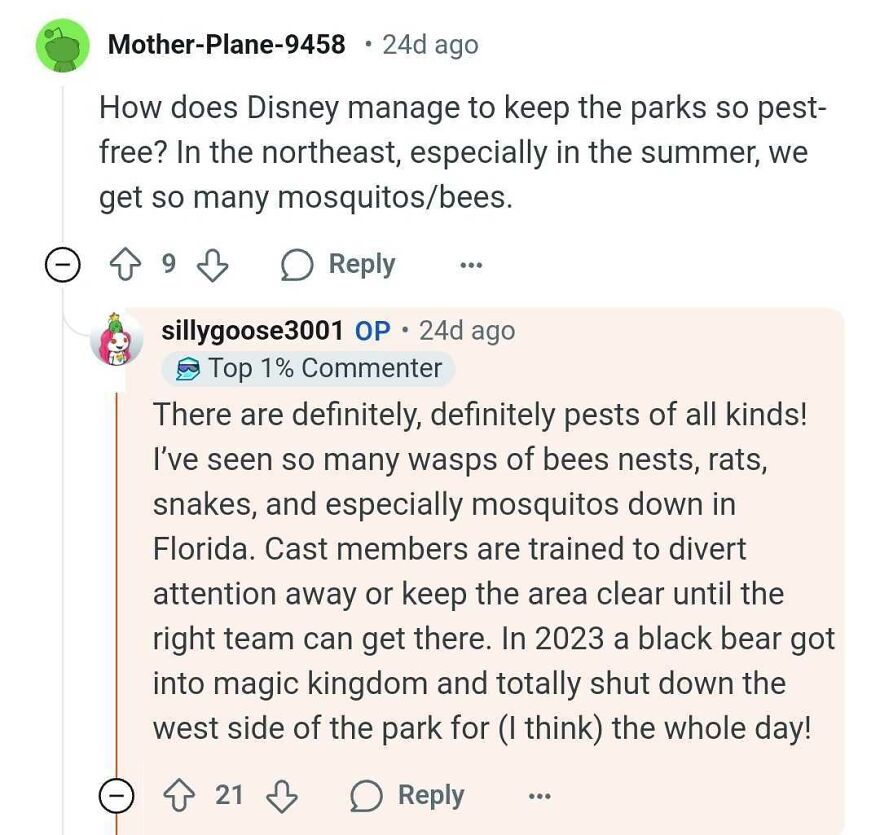Open the overflow menu on the top comment
This screenshot has width=880, height=835.
coord(470,264)
